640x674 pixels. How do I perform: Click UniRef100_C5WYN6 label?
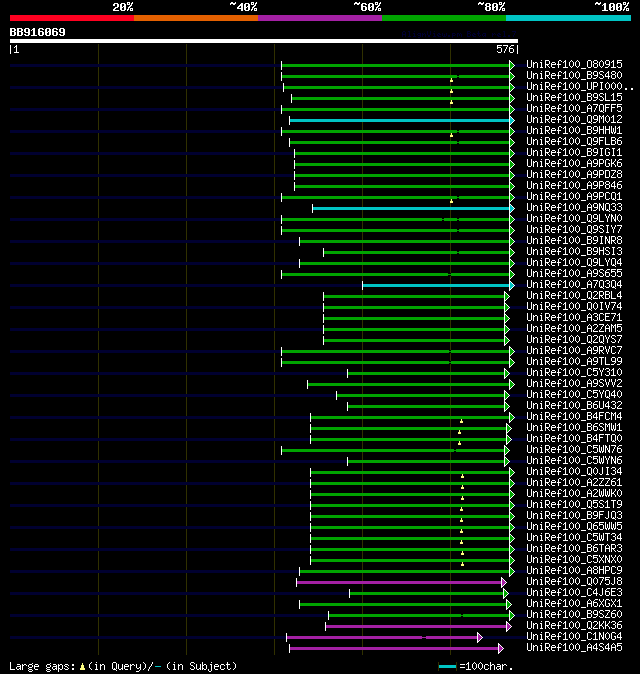tap(574, 460)
